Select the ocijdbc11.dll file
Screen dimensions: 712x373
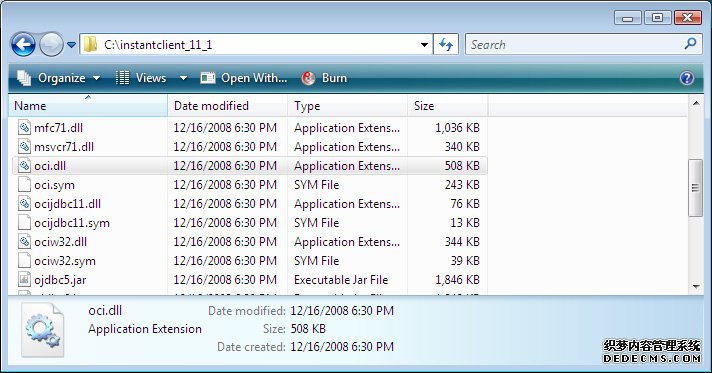tap(68, 204)
